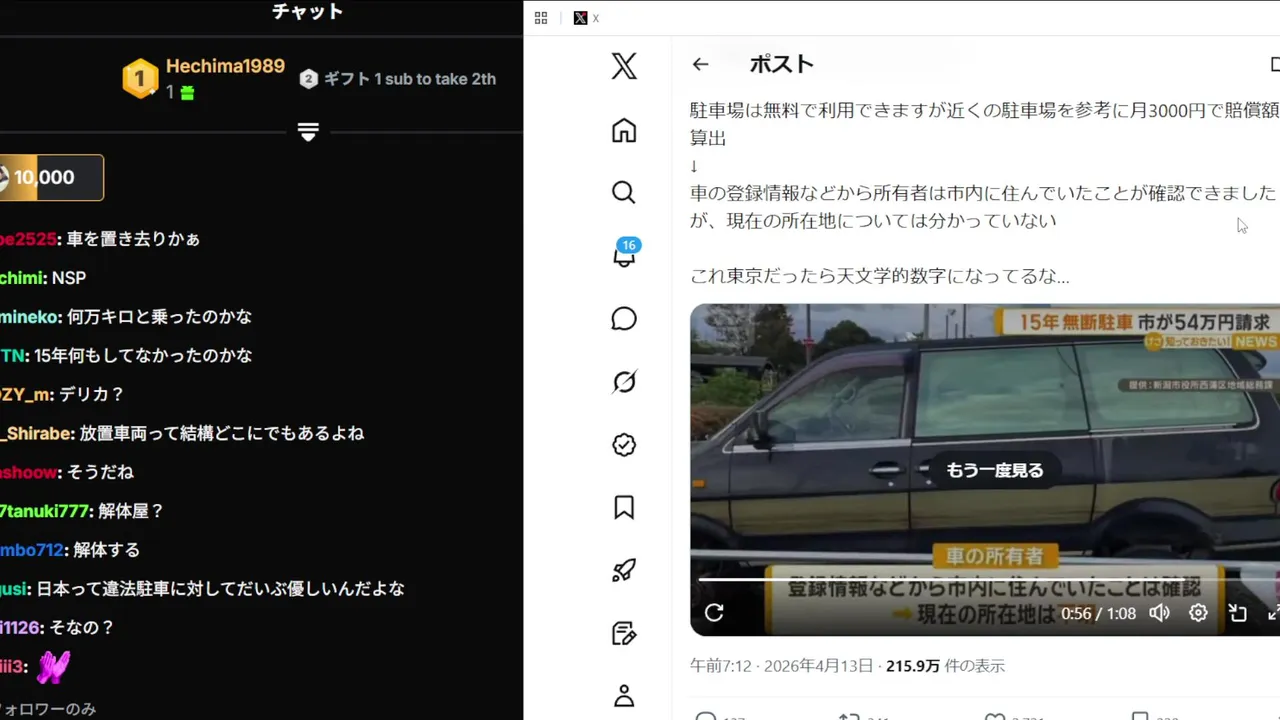Click chat message 15年何もしてなかったのかな

(x=143, y=356)
